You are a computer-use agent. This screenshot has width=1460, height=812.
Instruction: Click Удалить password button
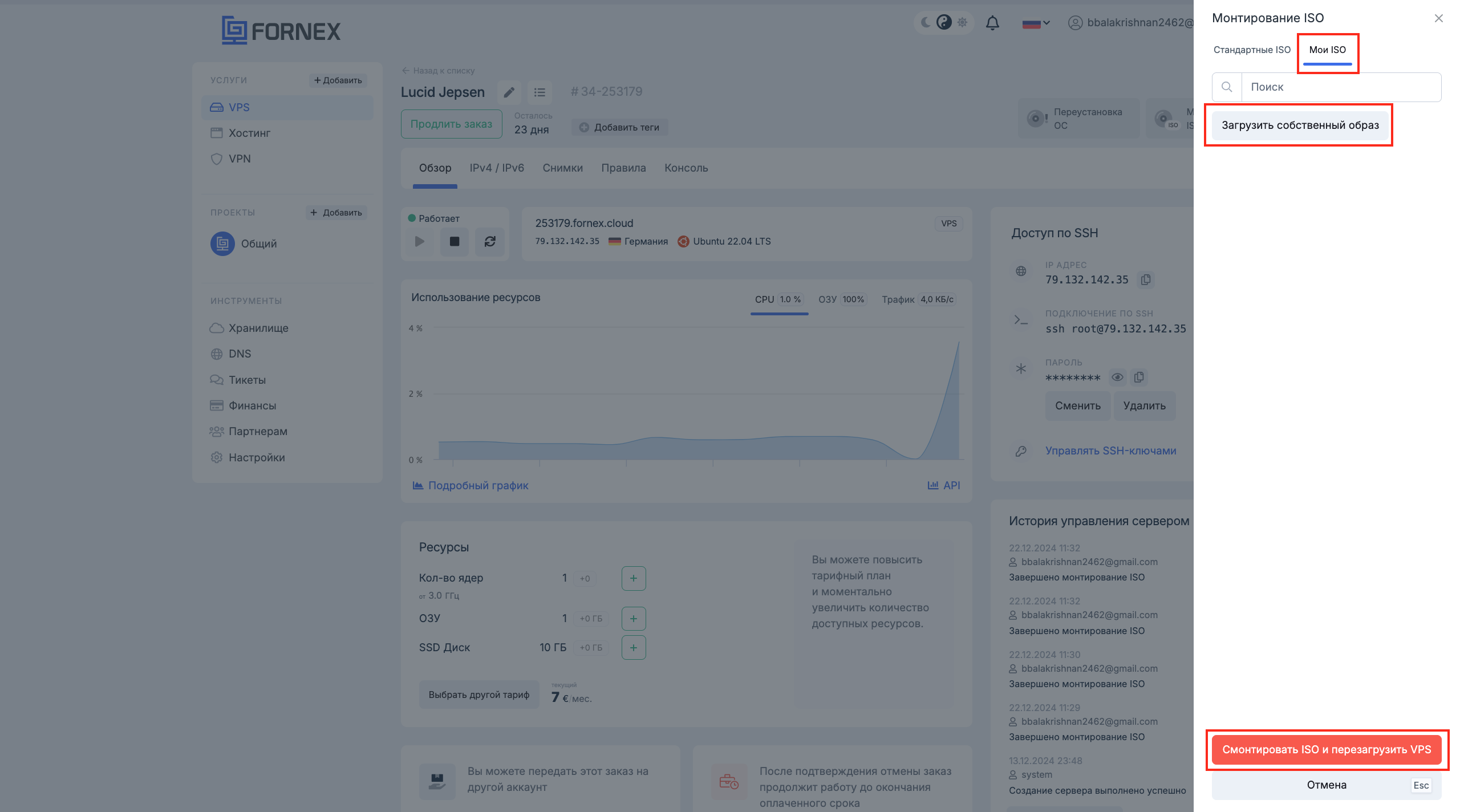click(x=1144, y=405)
